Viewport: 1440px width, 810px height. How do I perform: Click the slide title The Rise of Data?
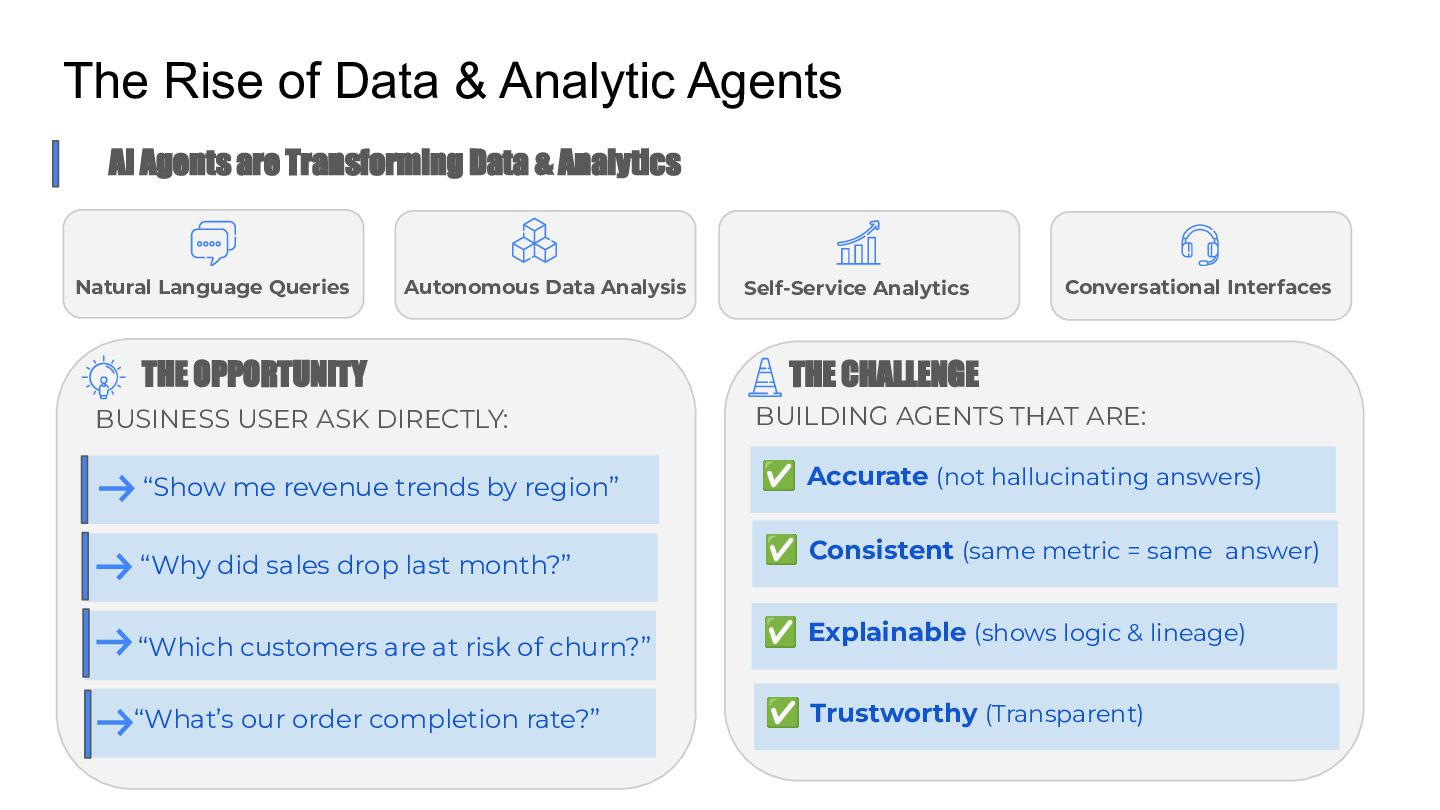coord(452,81)
